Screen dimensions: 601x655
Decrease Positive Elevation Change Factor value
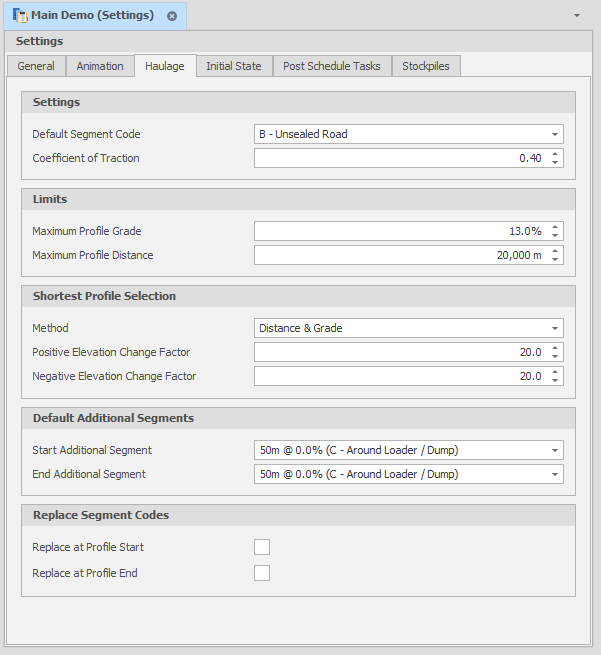[x=556, y=357]
